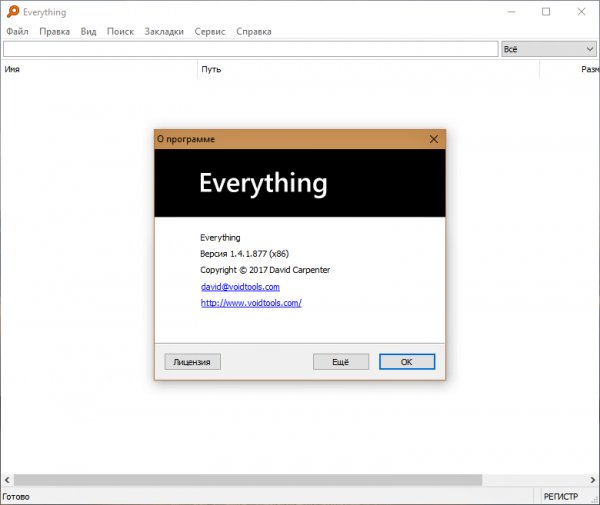The width and height of the screenshot is (600, 505).
Task: Click the Версия 1.4.1.877 (x86) text
Action: (244, 254)
